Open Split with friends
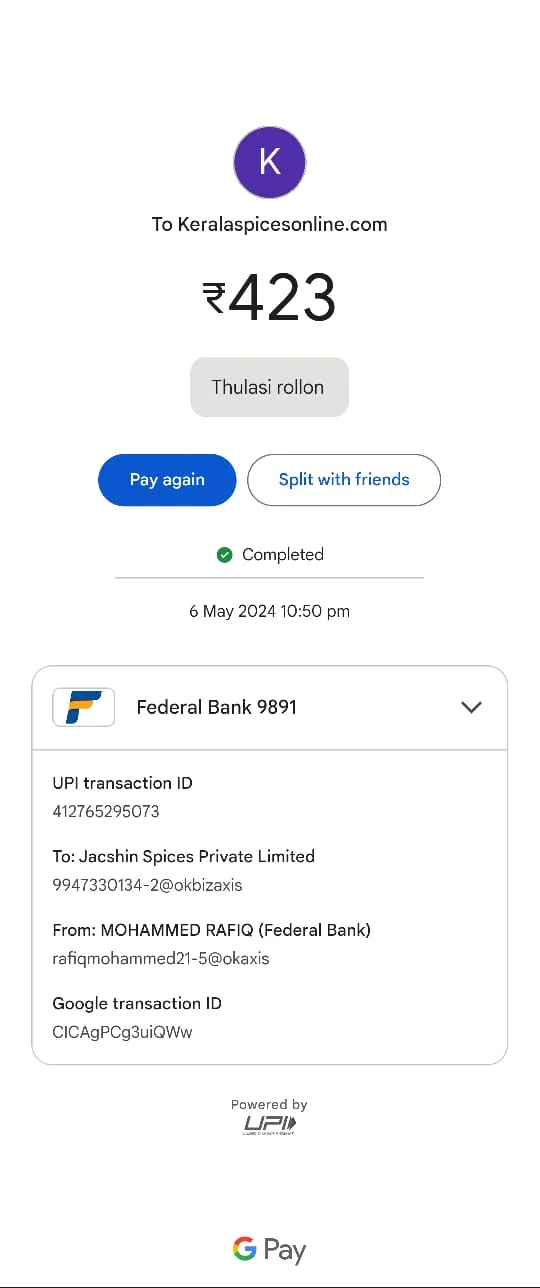Screen dimensions: 540x1288 (x=344, y=480)
